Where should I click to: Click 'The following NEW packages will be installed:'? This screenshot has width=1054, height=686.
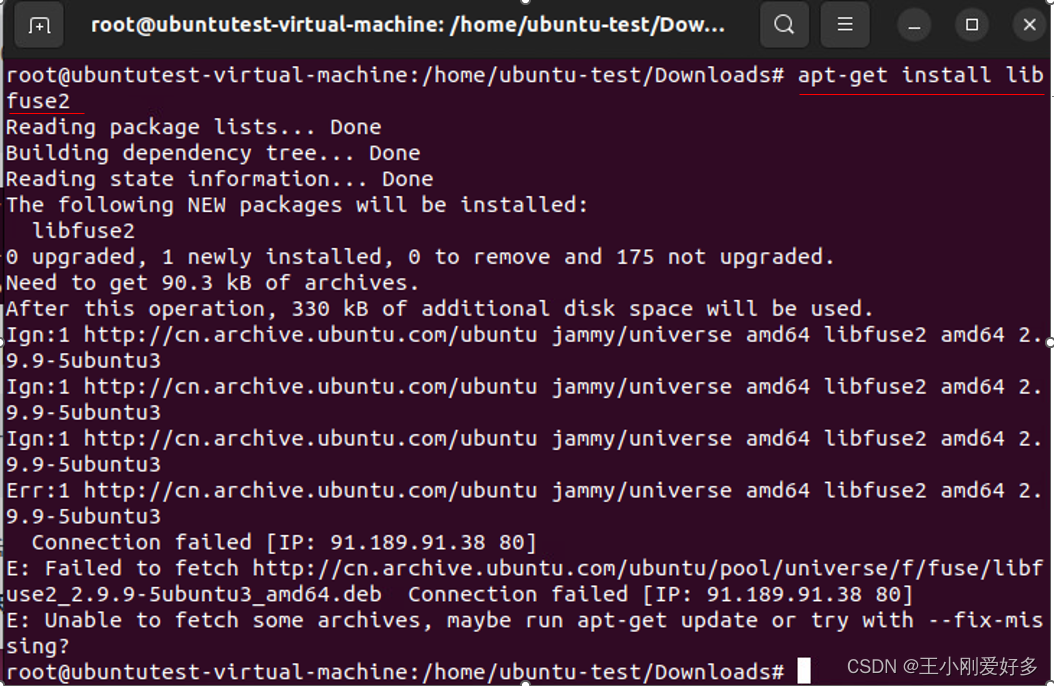(x=297, y=205)
